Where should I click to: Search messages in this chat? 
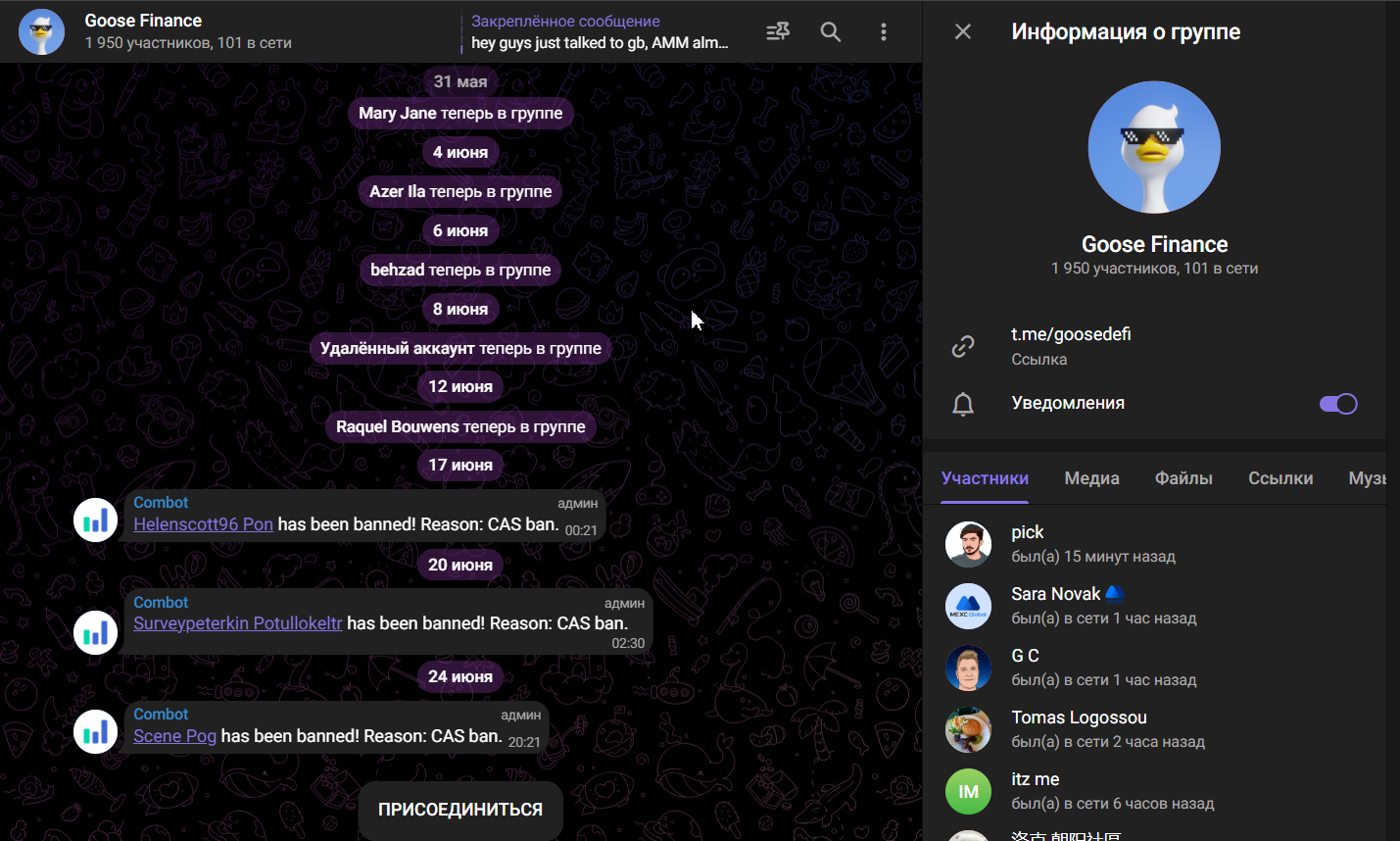click(831, 32)
